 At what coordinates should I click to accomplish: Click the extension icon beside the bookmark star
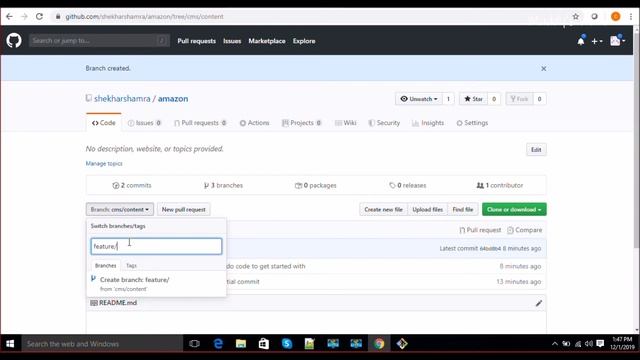point(594,17)
